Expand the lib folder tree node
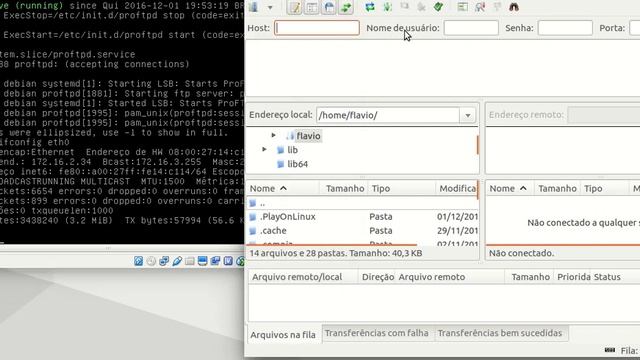640x360 pixels. click(x=264, y=149)
